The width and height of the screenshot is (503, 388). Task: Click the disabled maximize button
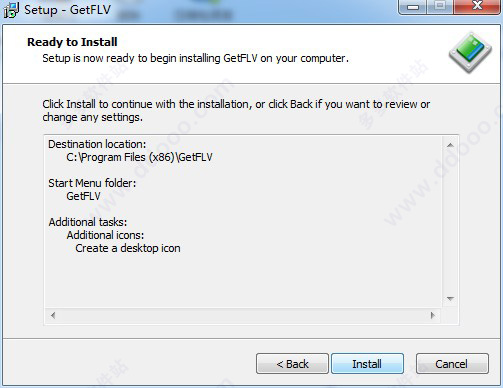(440, 6)
